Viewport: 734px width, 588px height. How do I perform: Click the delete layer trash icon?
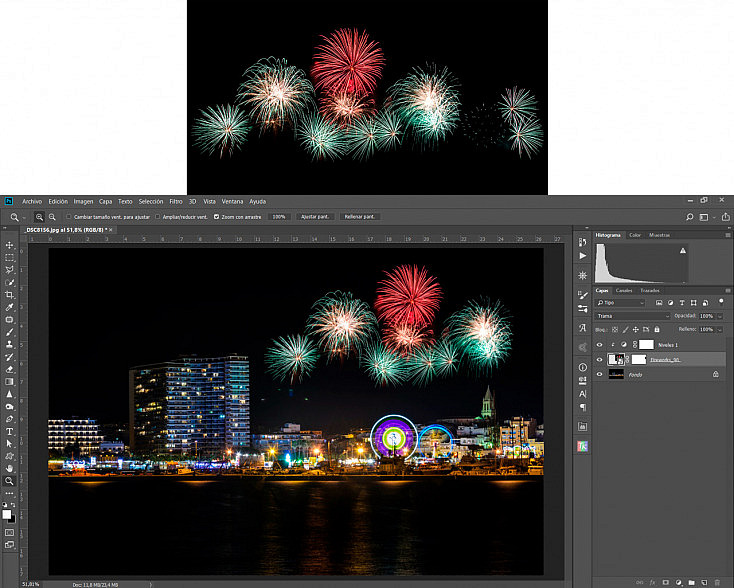click(x=717, y=582)
